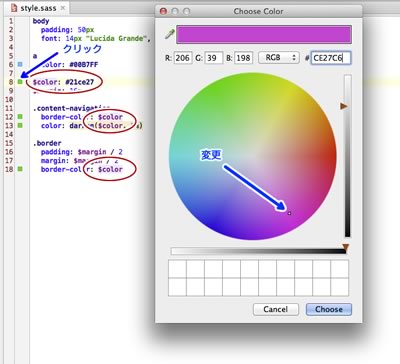Click the magenta color preview bar

click(x=264, y=34)
